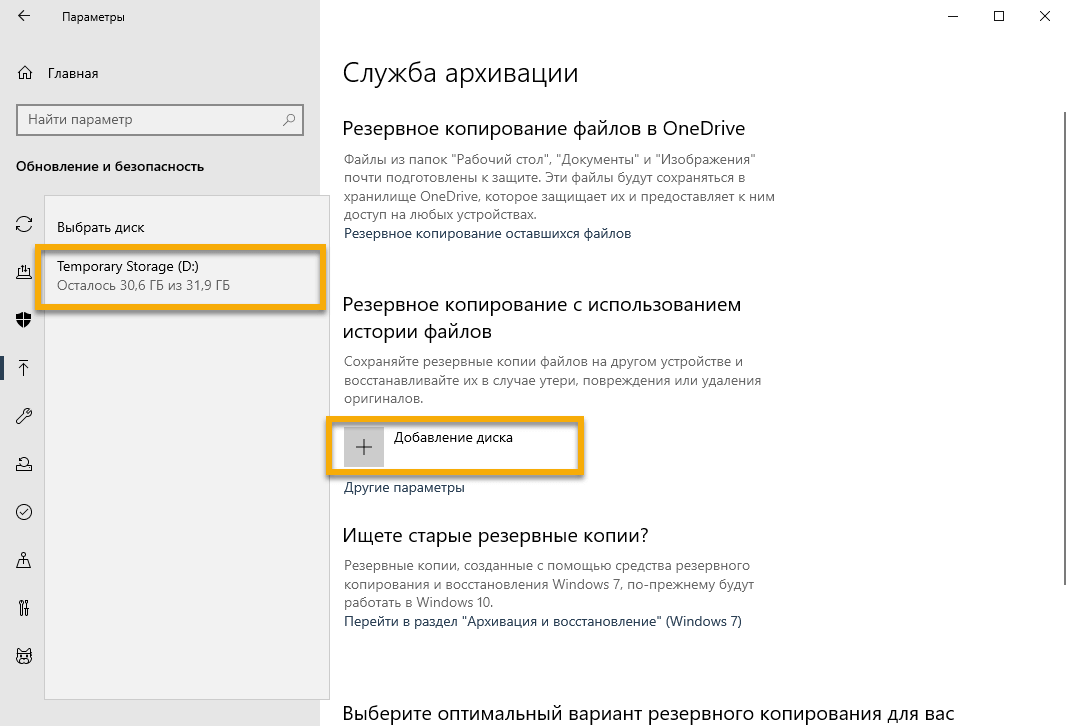This screenshot has width=1068, height=726.
Task: Click the Обновление и безопасность heading
Action: pyautogui.click(x=110, y=167)
